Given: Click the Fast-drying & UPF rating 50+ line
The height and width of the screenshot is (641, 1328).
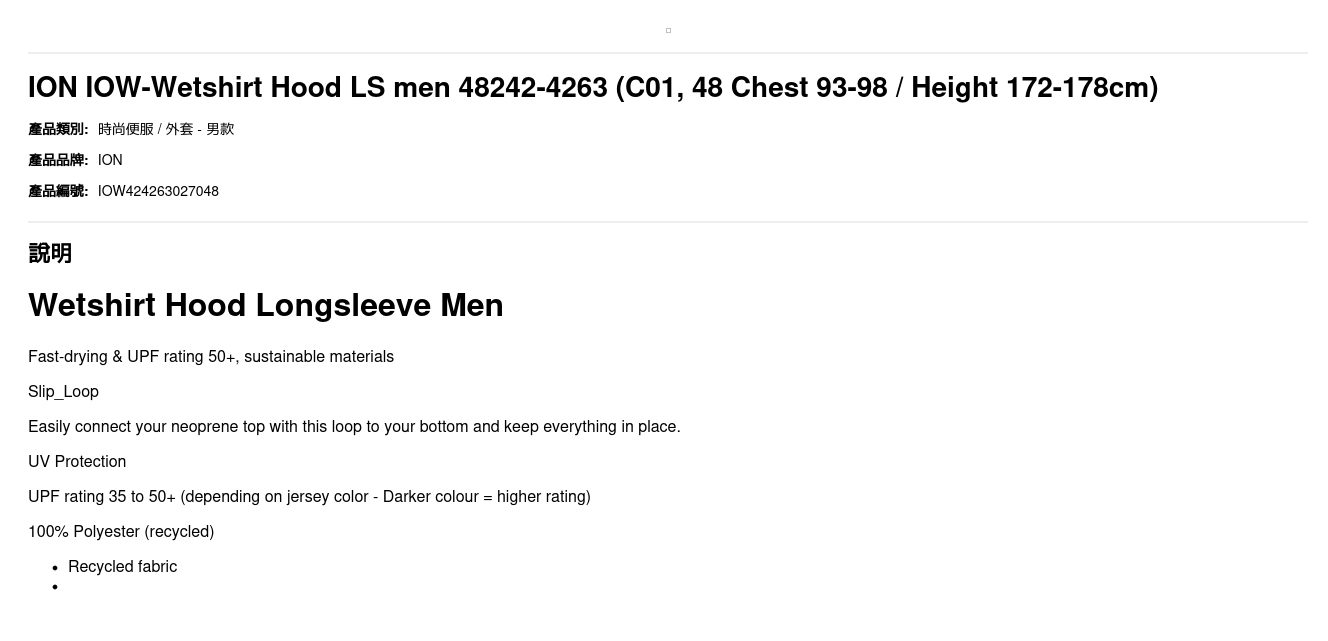Looking at the screenshot, I should click(211, 357).
